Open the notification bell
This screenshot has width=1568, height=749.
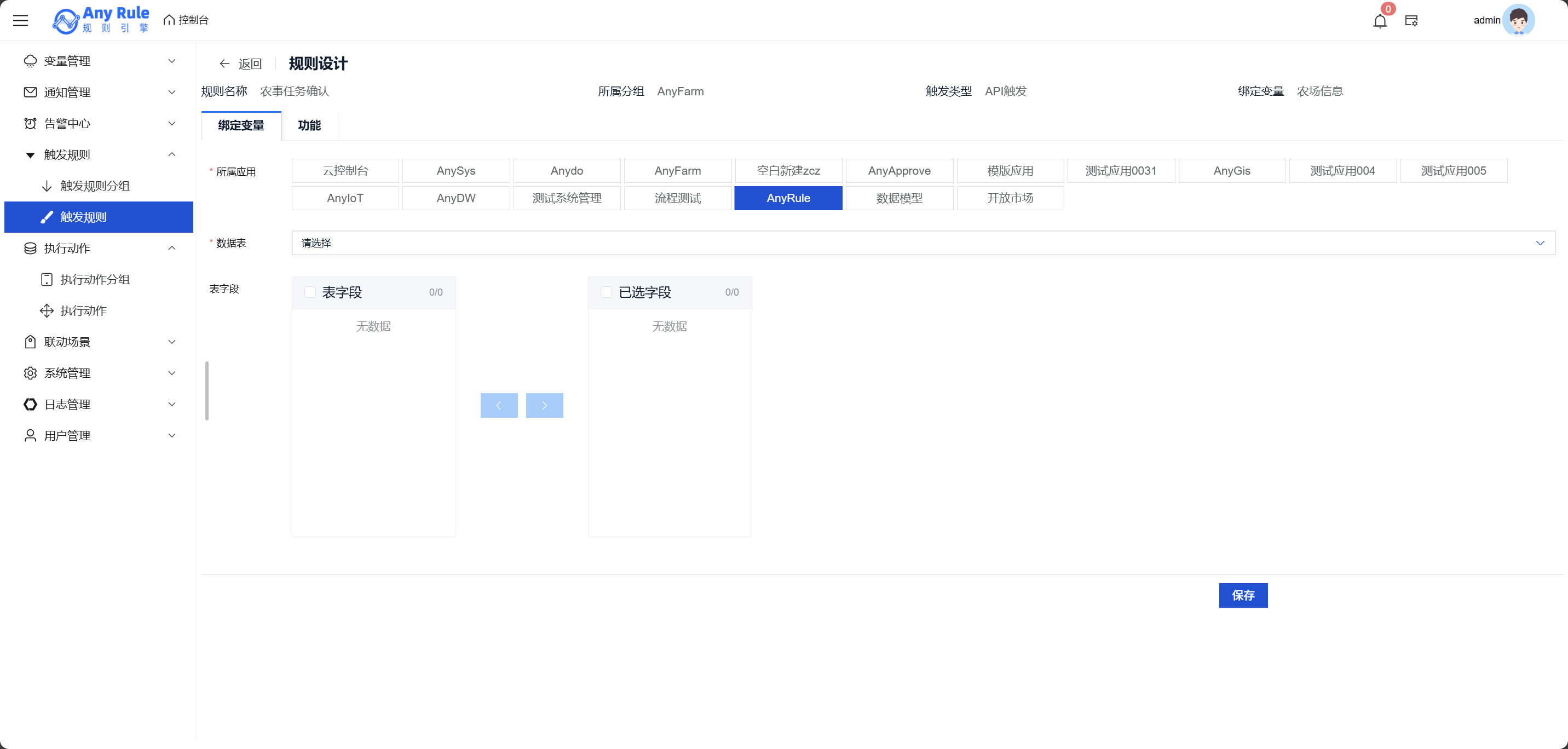[1380, 21]
